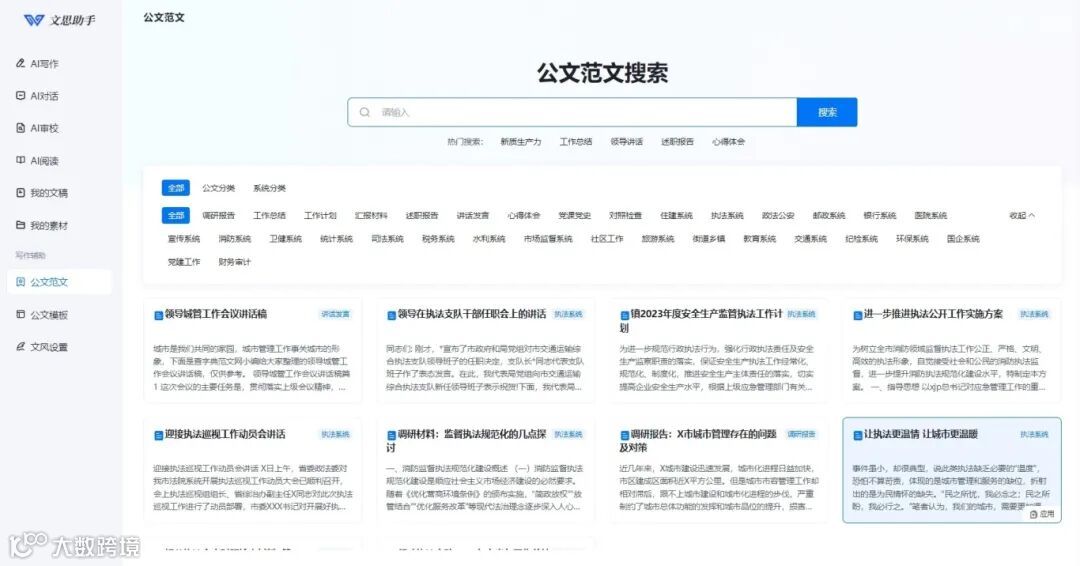Filter by 财务审计 category
This screenshot has width=1080, height=566.
235,262
